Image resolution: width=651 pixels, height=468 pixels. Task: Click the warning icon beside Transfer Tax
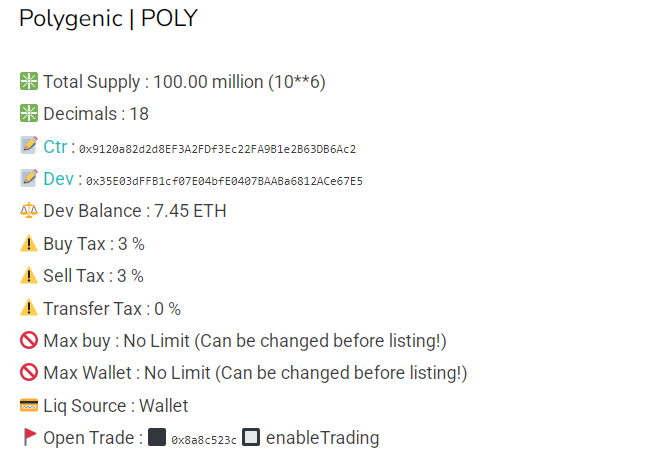click(28, 309)
